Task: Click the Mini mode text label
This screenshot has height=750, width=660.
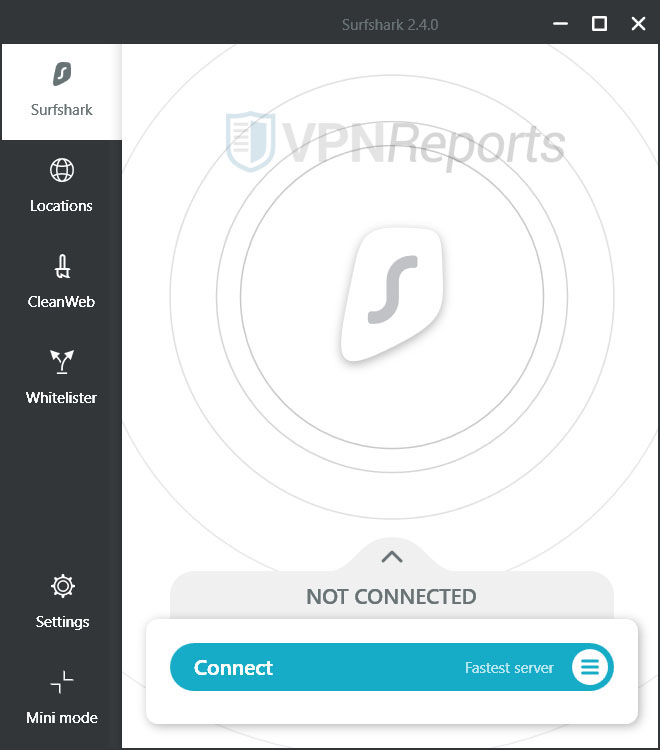Action: point(62,717)
